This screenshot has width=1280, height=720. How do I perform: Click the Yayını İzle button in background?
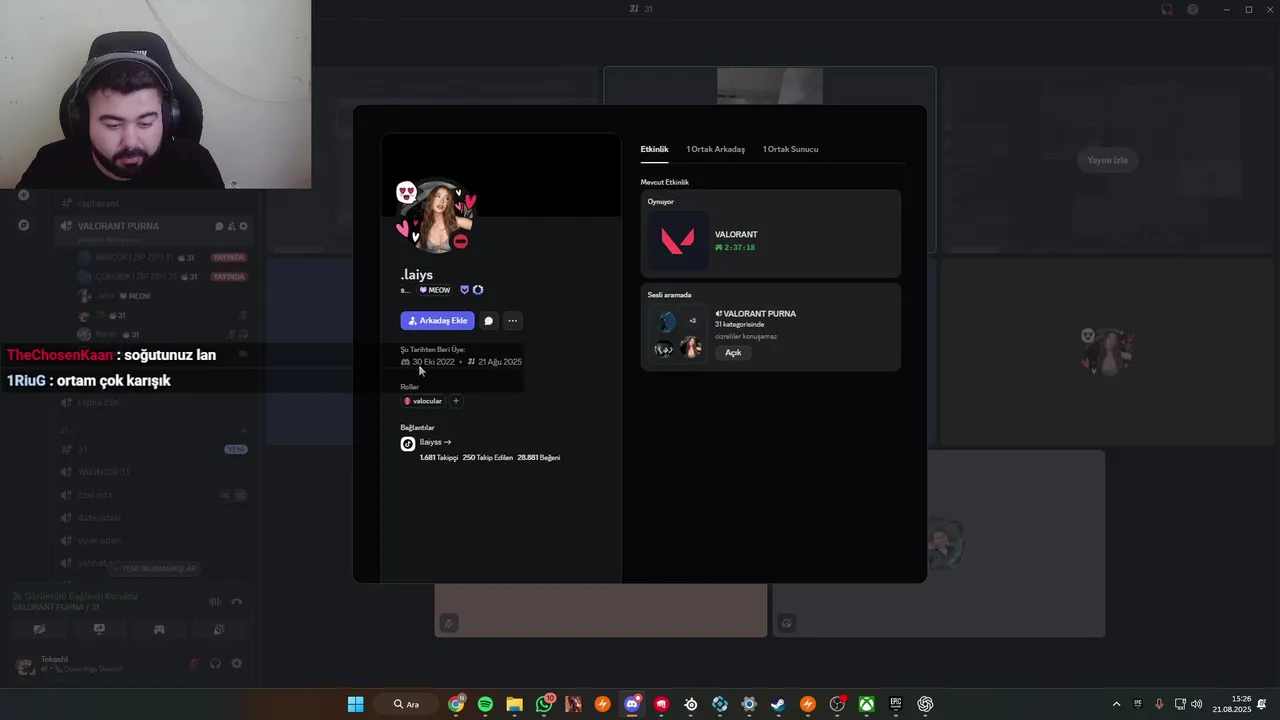1107,160
